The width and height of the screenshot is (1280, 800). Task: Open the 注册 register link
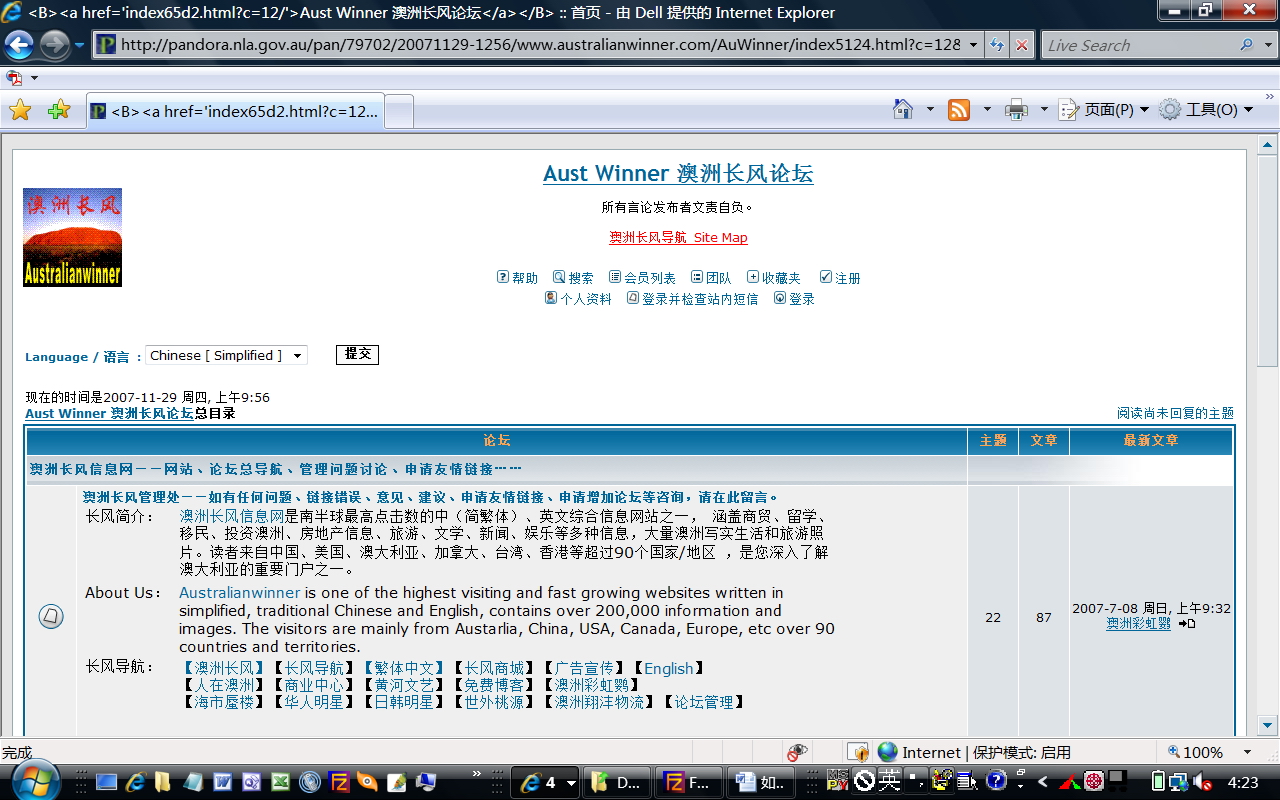(x=840, y=278)
